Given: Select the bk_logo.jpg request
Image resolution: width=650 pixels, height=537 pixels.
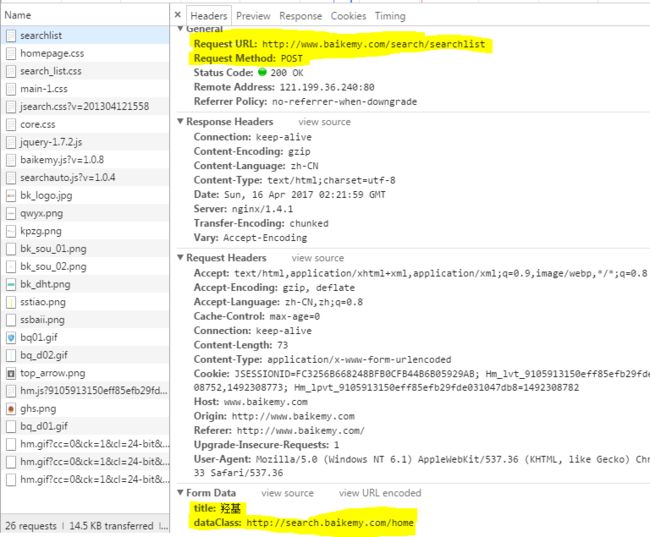Looking at the screenshot, I should pyautogui.click(x=85, y=196).
